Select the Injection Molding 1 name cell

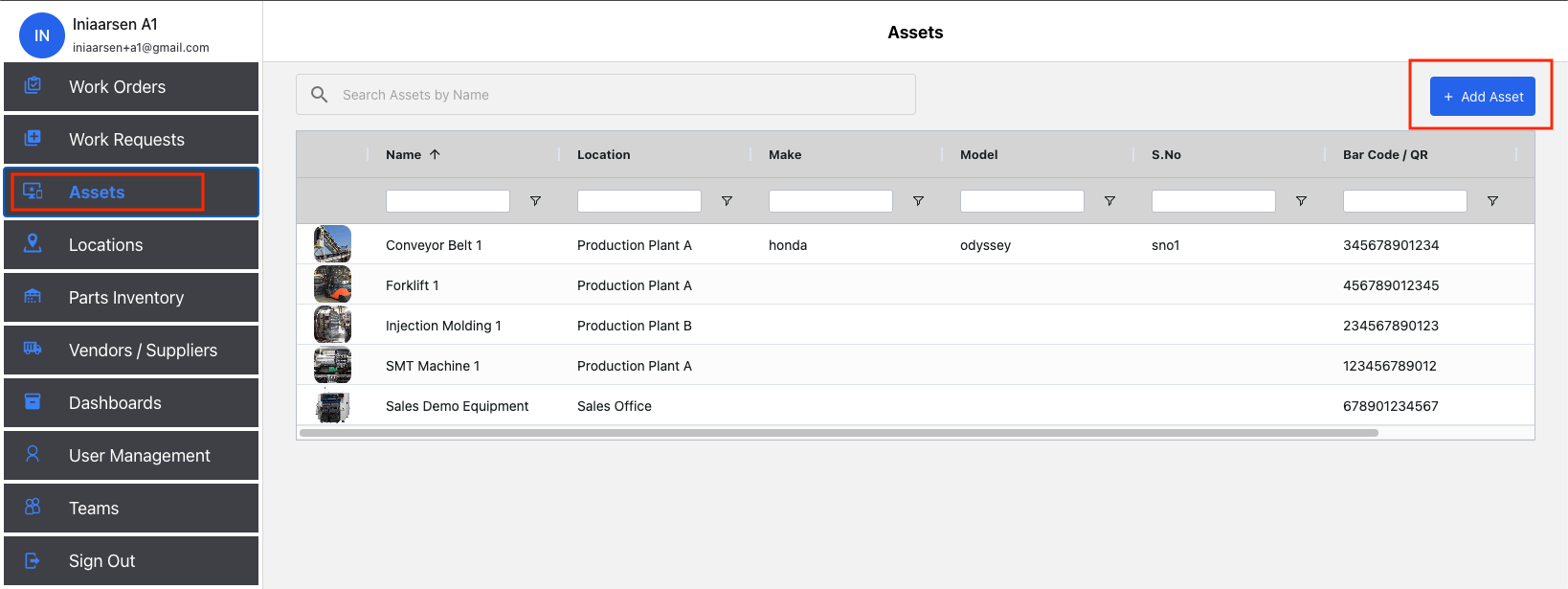click(x=443, y=326)
